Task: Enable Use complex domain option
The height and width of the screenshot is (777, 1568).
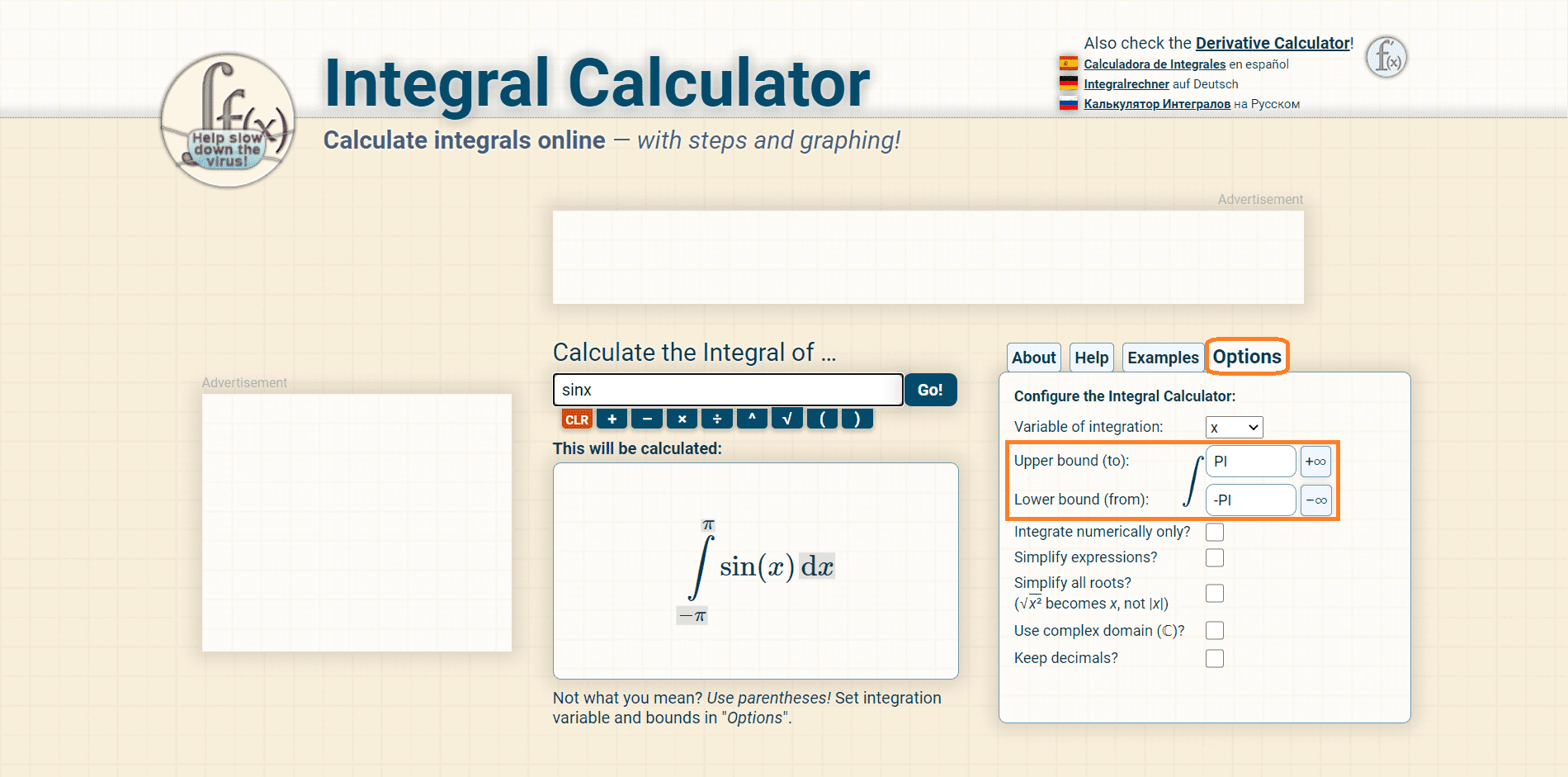Action: 1215,631
